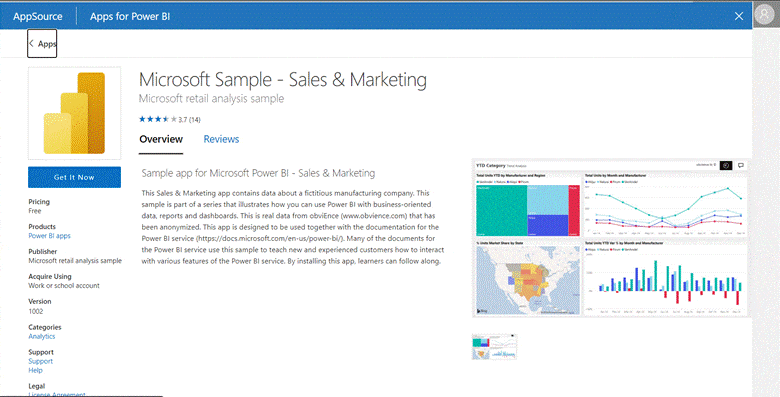
Task: Enlarge the large dashboard preview image
Action: pyautogui.click(x=611, y=238)
